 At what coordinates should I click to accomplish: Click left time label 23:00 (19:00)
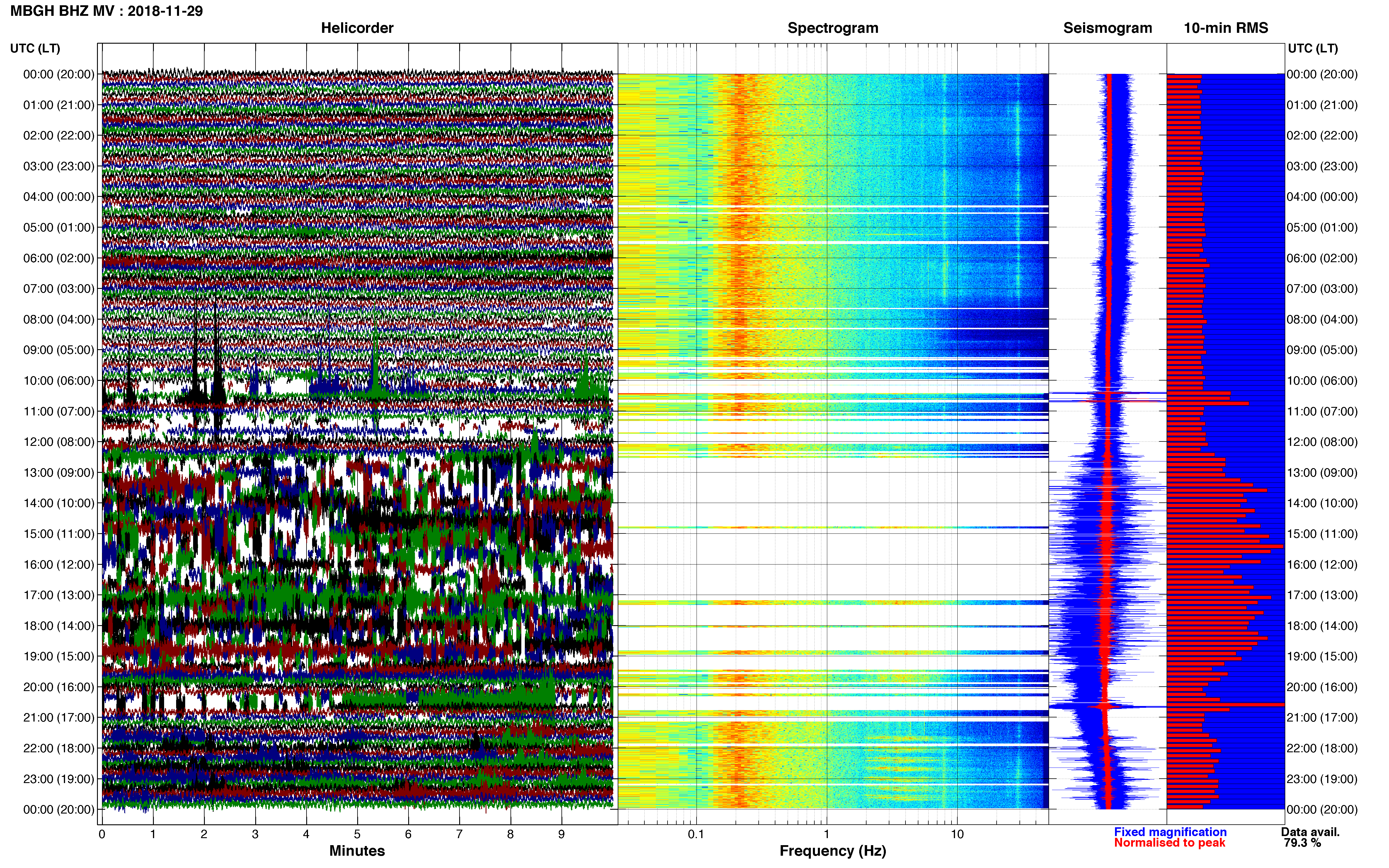click(x=59, y=779)
